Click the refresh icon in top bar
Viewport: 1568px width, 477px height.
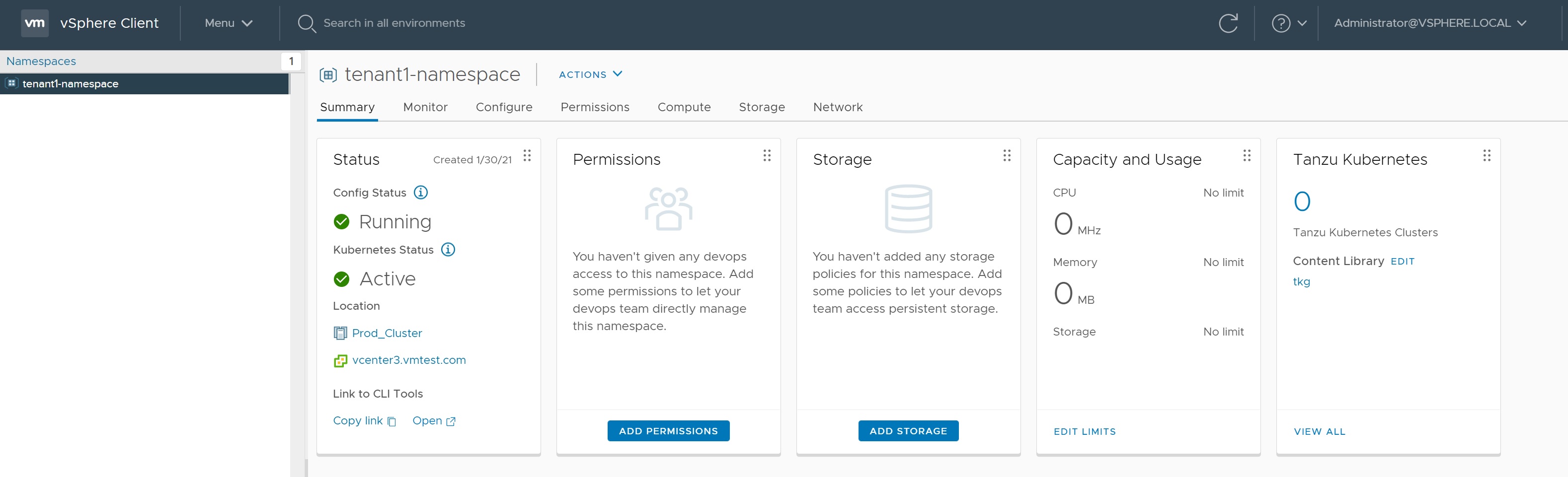pyautogui.click(x=1228, y=23)
